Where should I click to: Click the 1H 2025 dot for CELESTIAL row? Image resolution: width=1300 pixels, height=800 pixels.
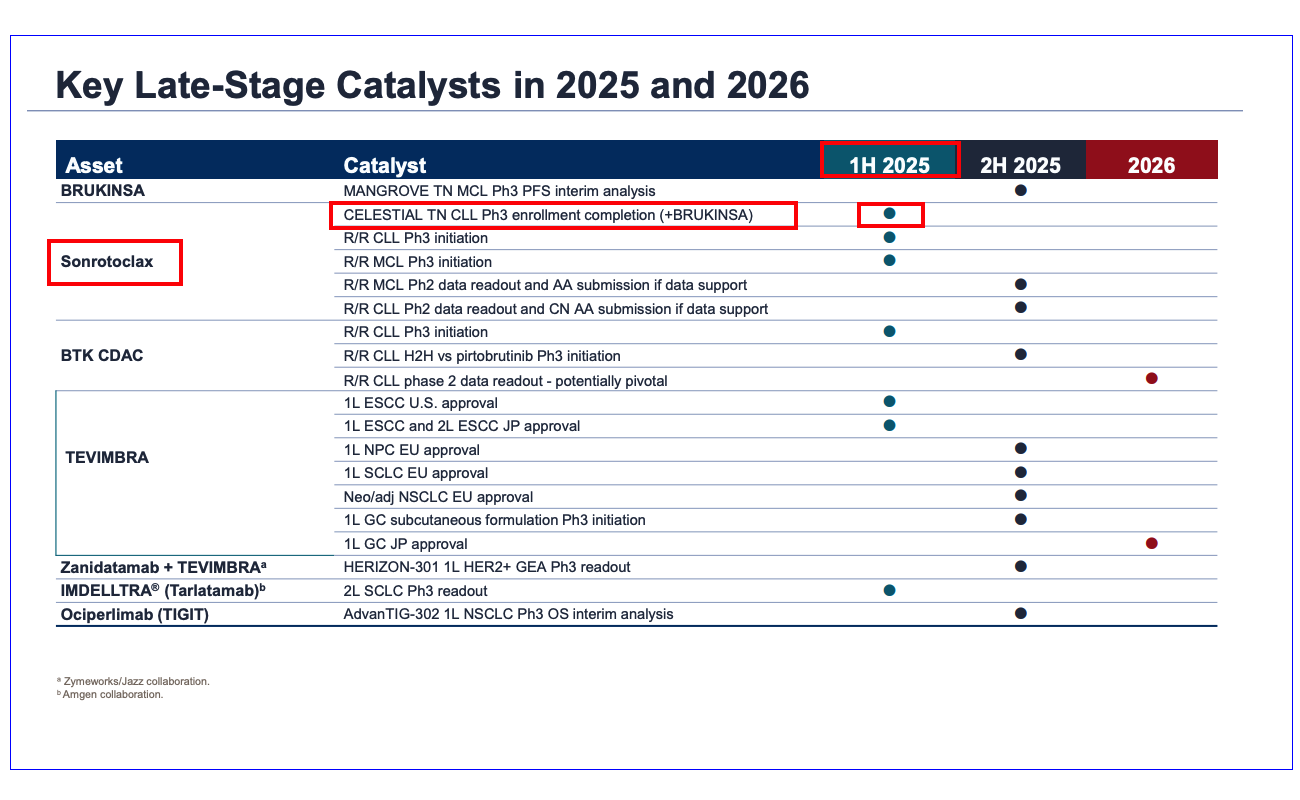889,214
